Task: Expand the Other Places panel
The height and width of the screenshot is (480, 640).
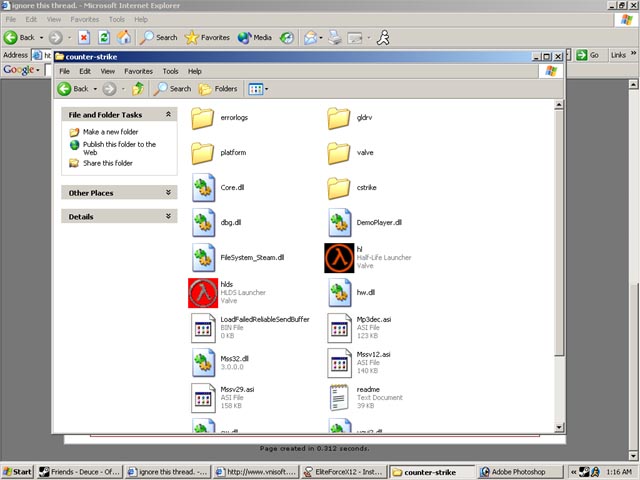Action: tap(168, 192)
